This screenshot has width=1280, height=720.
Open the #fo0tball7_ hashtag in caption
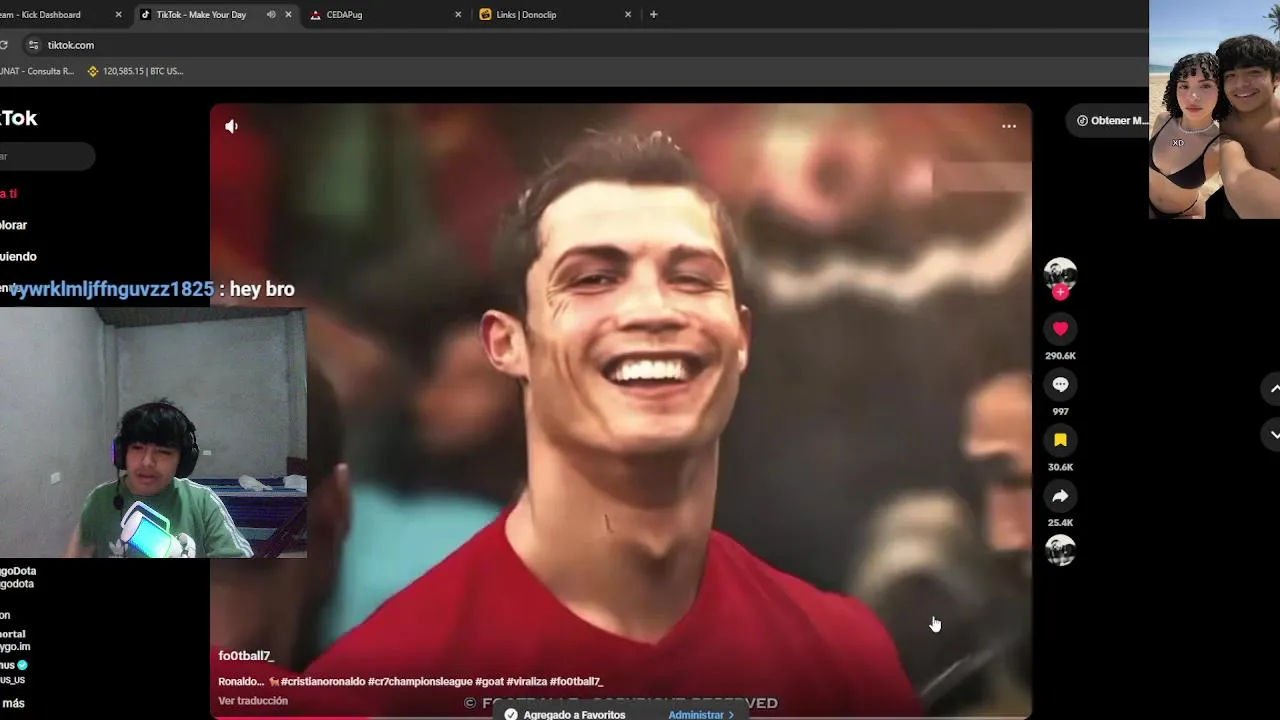pos(576,681)
